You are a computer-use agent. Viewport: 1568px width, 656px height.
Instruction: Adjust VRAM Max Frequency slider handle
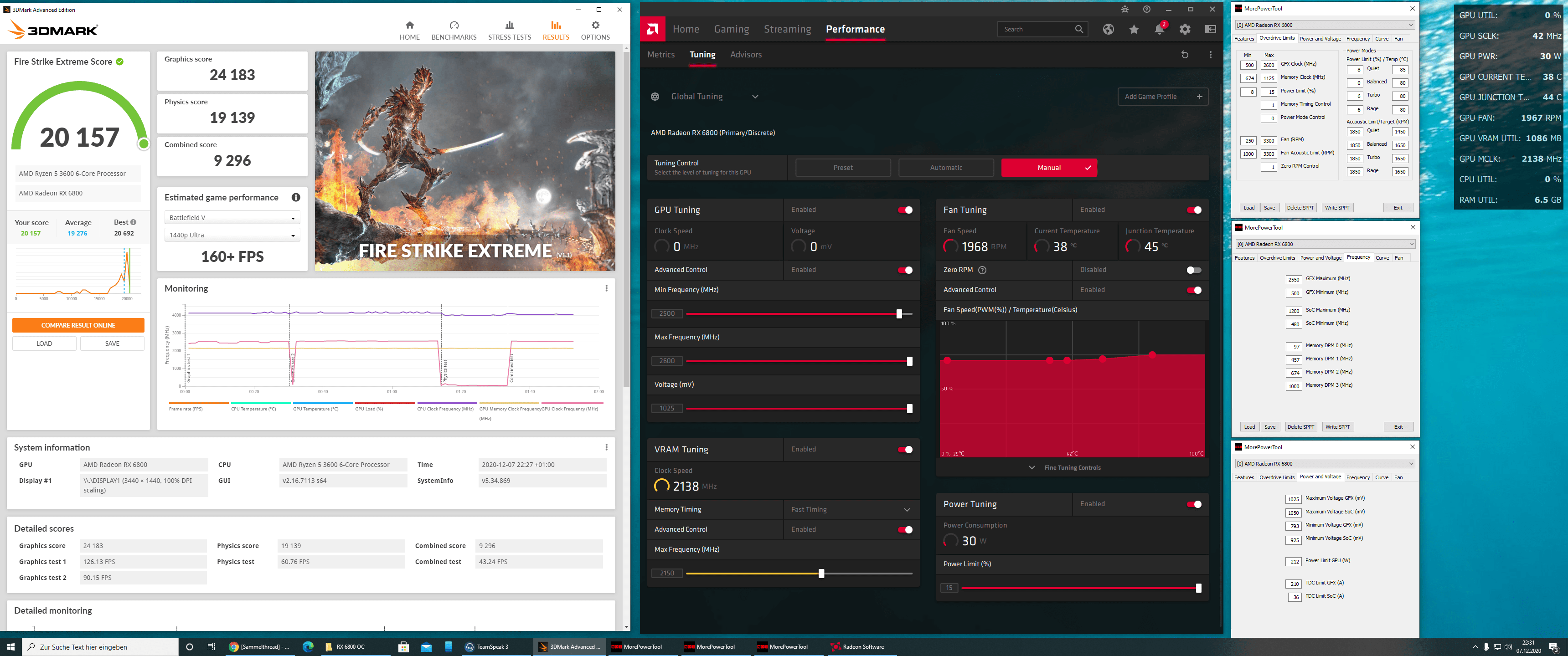821,574
